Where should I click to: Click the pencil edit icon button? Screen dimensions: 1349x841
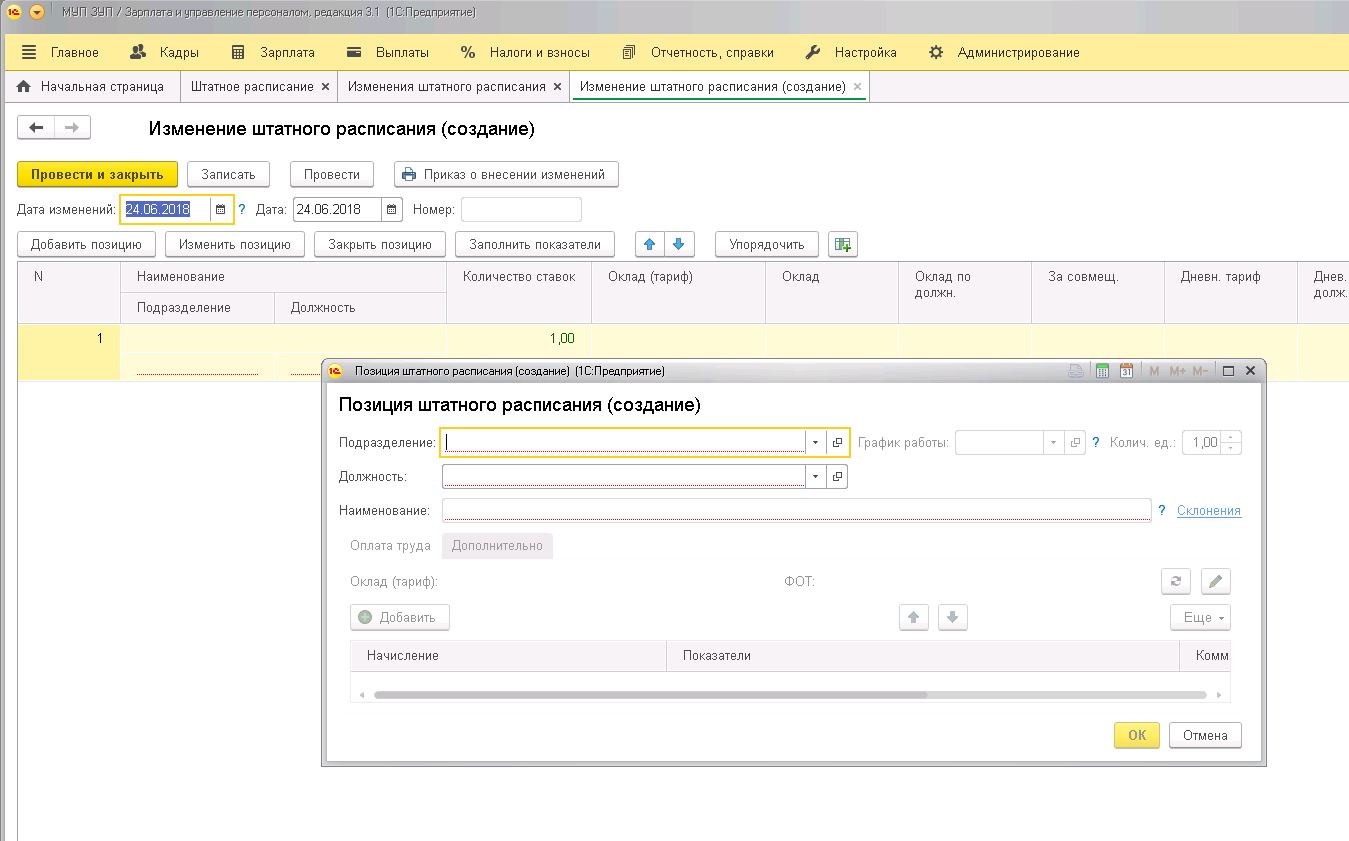coord(1216,581)
